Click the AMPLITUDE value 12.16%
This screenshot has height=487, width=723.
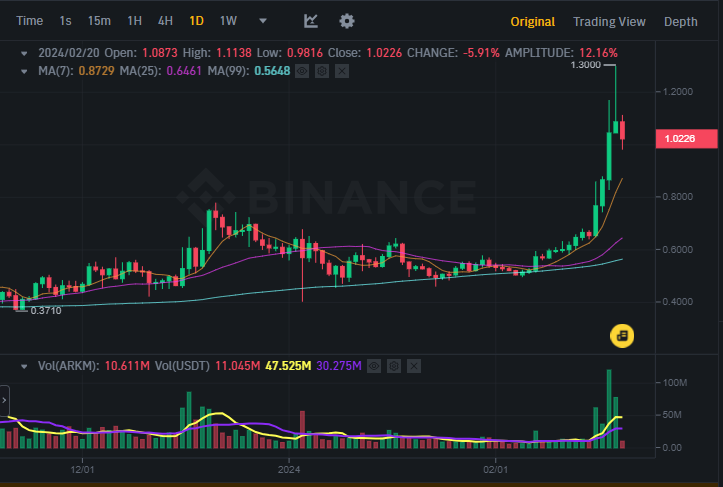click(x=599, y=53)
